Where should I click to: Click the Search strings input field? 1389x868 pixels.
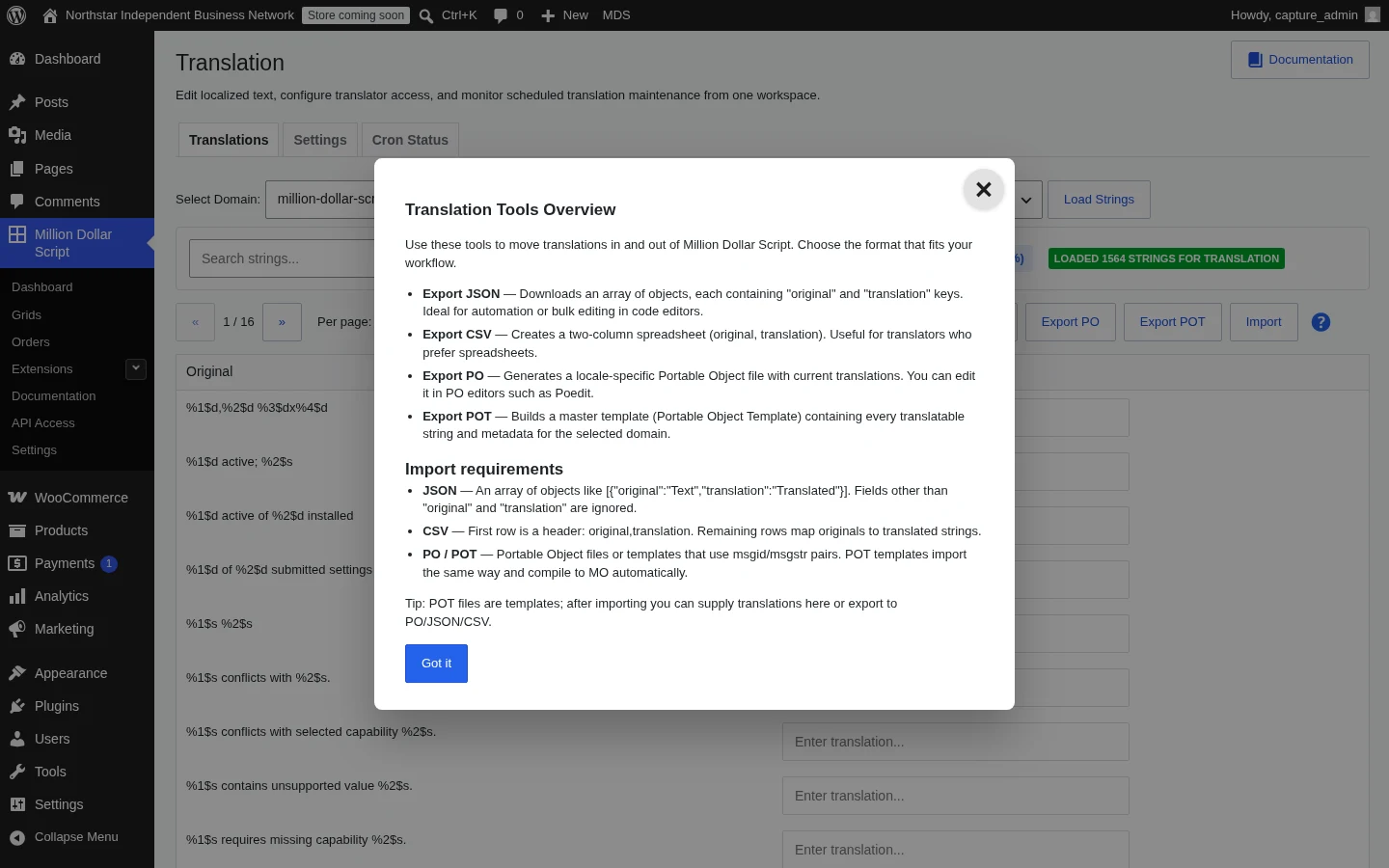click(282, 258)
